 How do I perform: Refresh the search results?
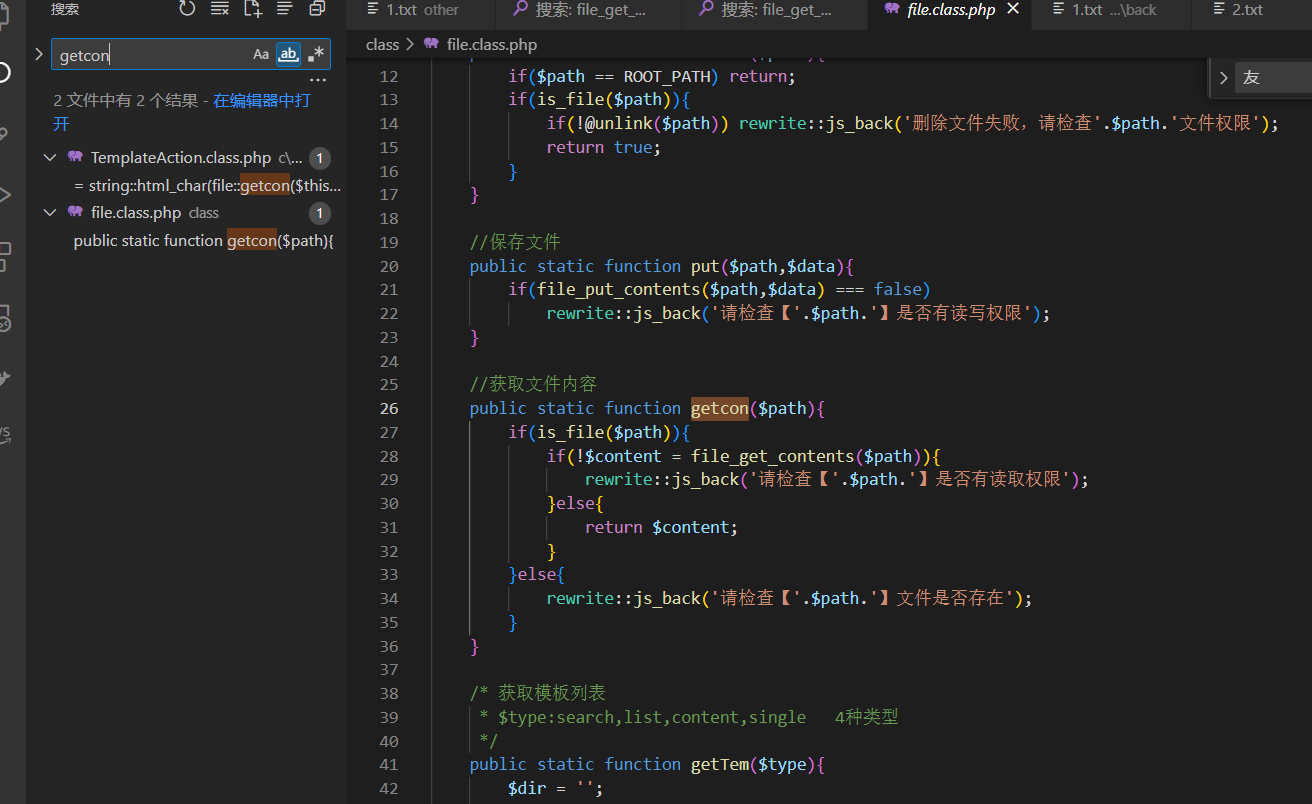coord(187,9)
